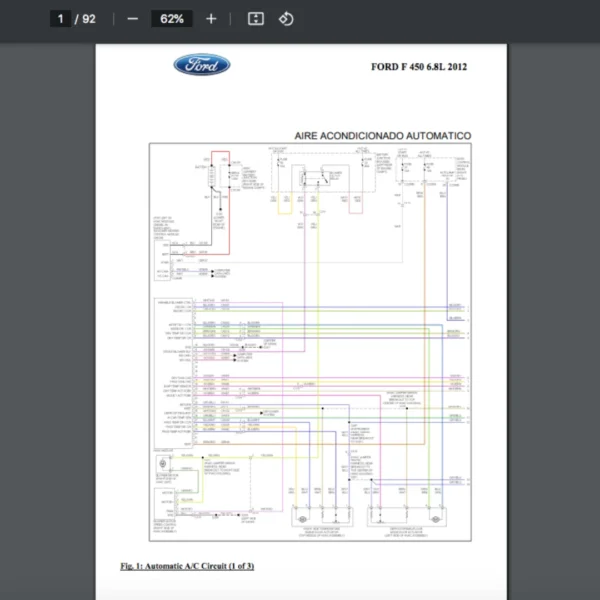Image resolution: width=600 pixels, height=600 pixels.
Task: Click the FORD F 450 6.8L 2012 title
Action: (x=418, y=68)
